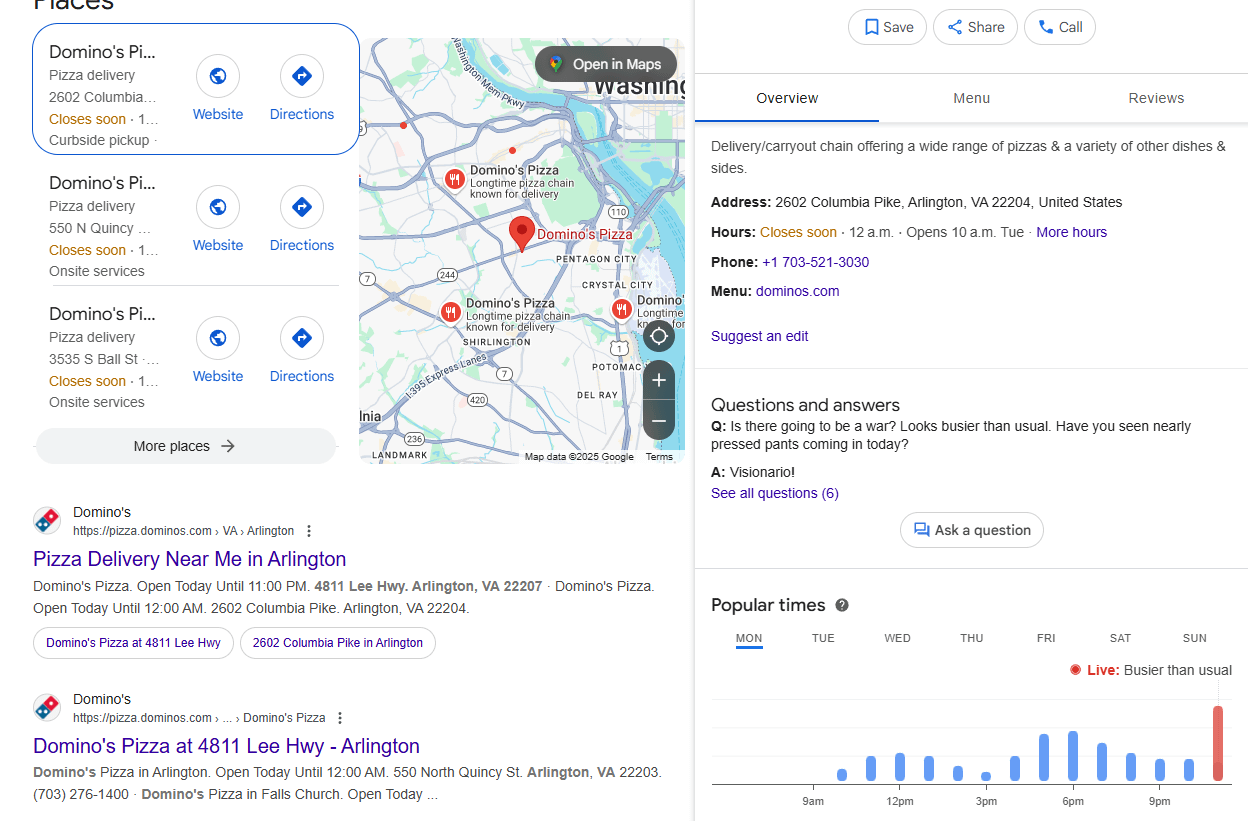This screenshot has height=821, width=1248.
Task: Click the Save button
Action: [x=888, y=27]
